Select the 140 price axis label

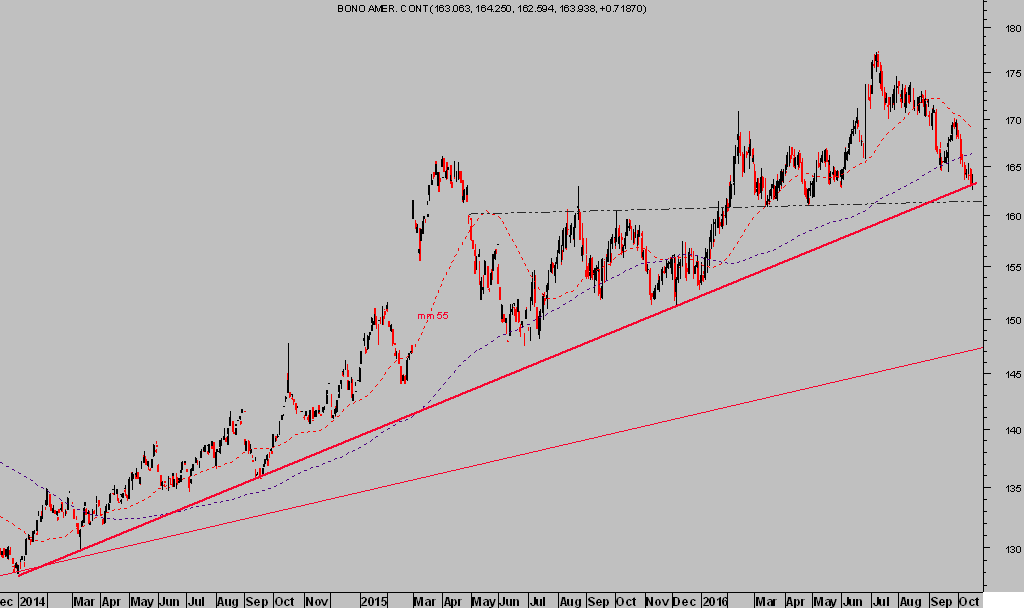[x=1004, y=430]
